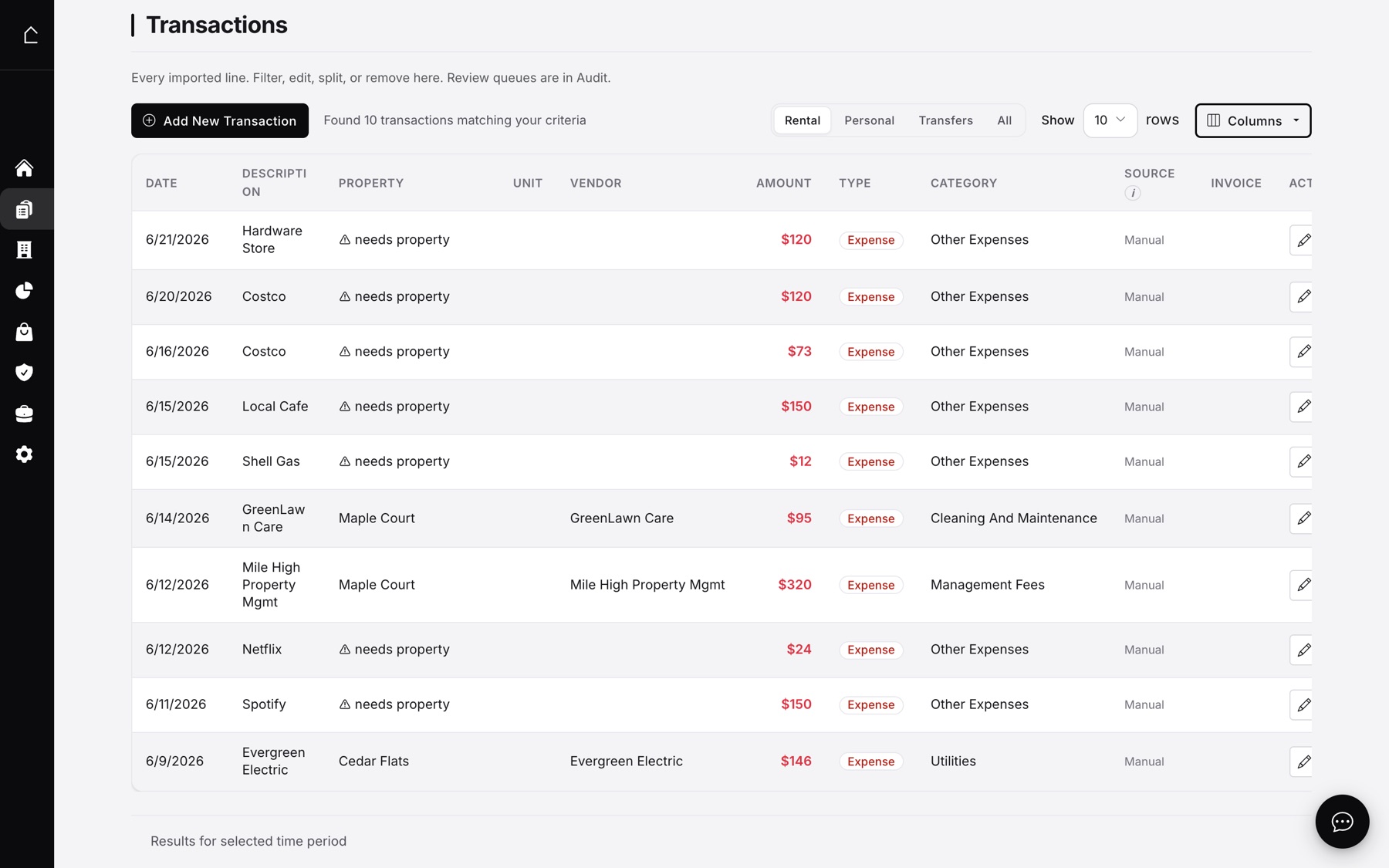Open the chat support bubble

tap(1342, 822)
